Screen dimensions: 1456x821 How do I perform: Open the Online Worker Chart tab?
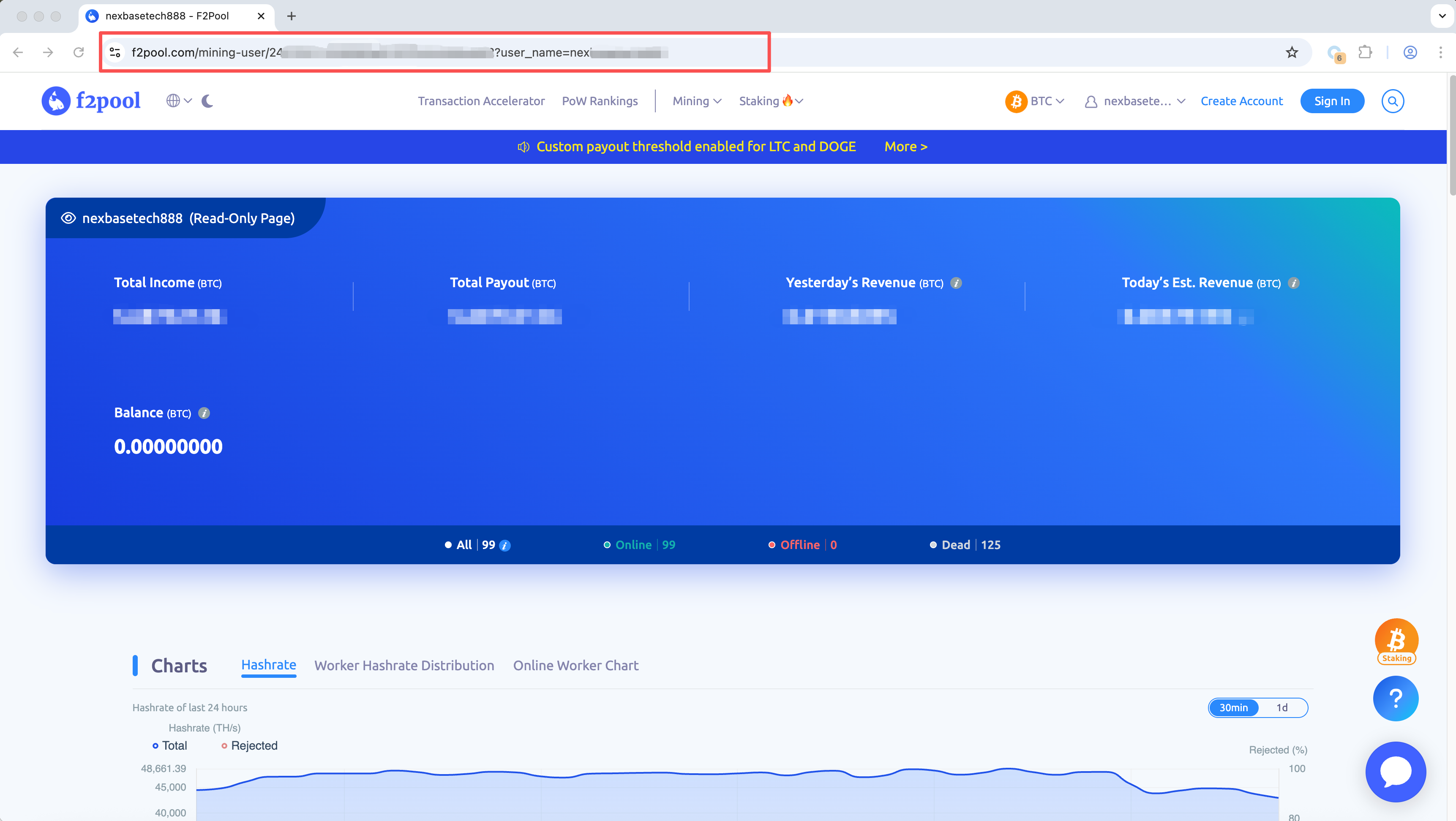point(575,665)
